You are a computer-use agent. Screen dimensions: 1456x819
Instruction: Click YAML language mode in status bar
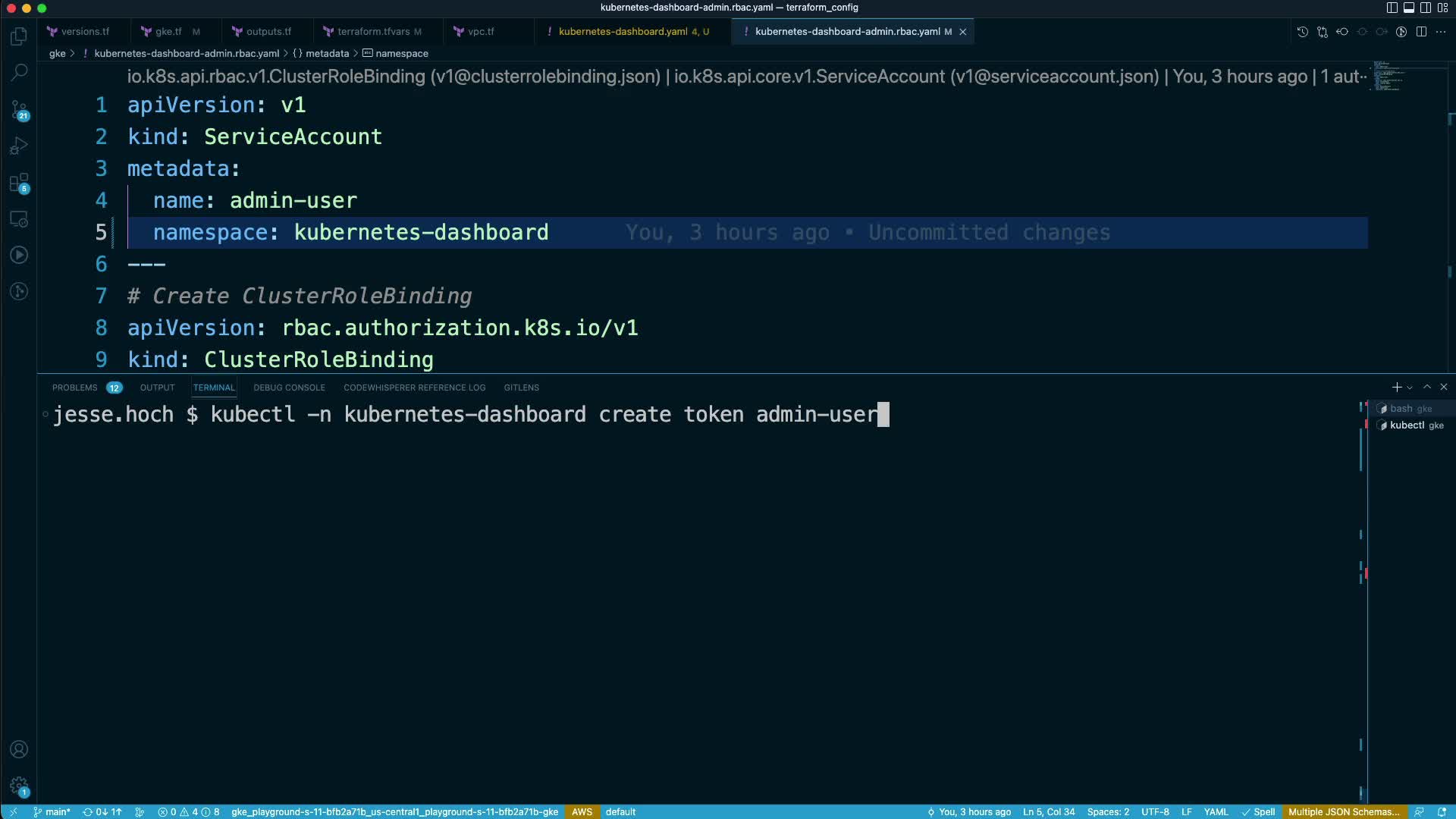(1216, 811)
